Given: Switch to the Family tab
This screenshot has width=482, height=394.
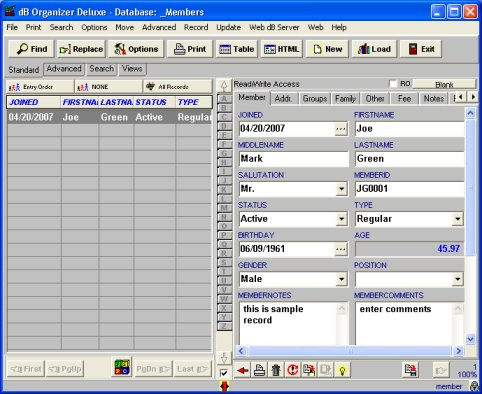Looking at the screenshot, I should pos(345,99).
